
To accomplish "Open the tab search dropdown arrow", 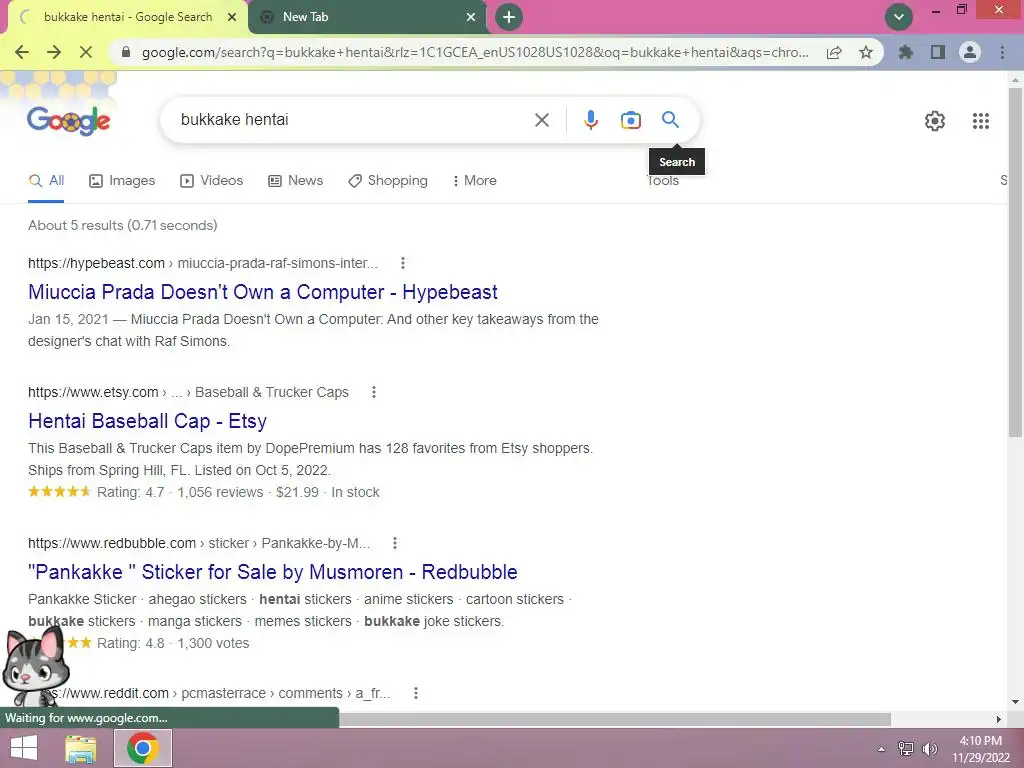I will pyautogui.click(x=899, y=17).
